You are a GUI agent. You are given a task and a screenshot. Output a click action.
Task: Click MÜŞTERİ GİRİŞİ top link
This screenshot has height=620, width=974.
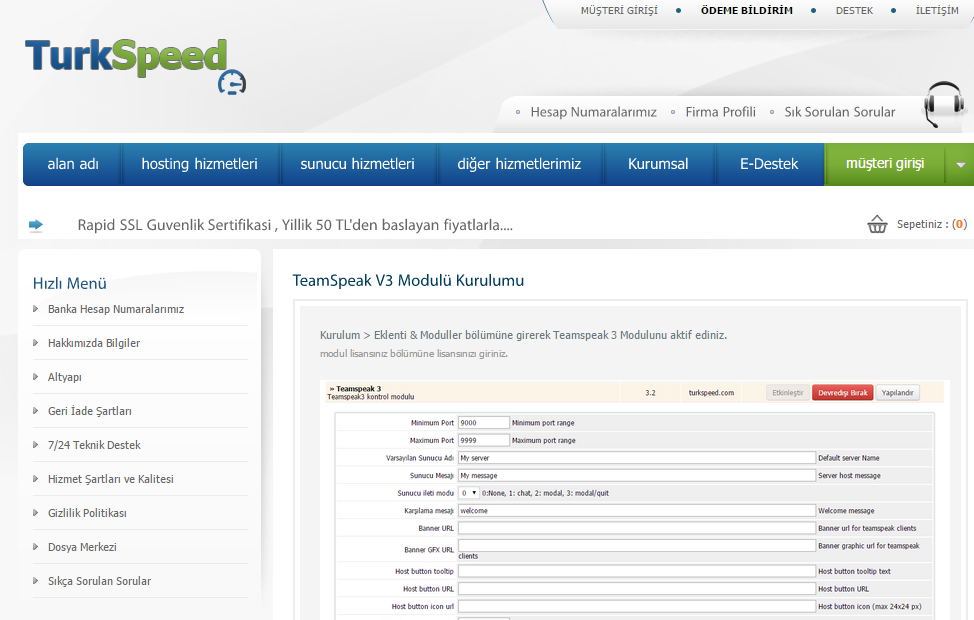[x=619, y=11]
